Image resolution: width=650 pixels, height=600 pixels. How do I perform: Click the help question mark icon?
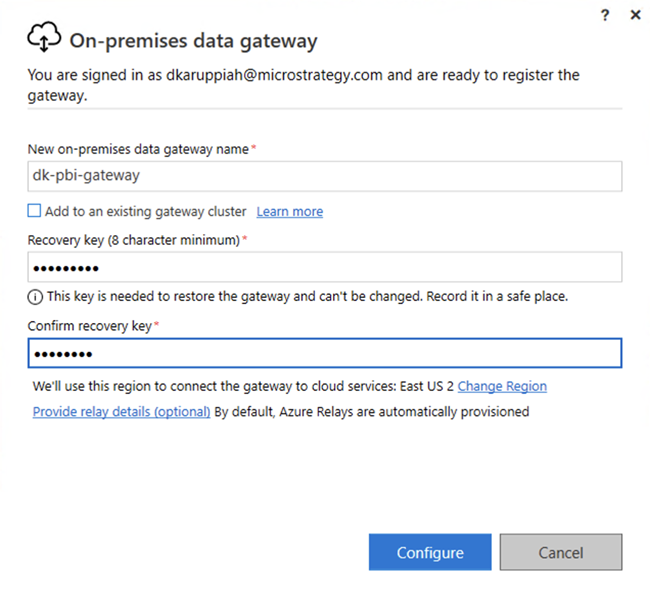605,15
